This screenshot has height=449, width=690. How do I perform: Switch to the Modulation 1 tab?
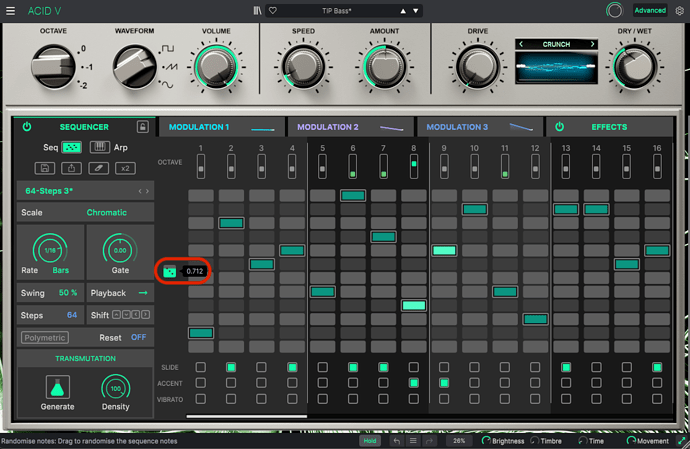tap(221, 127)
